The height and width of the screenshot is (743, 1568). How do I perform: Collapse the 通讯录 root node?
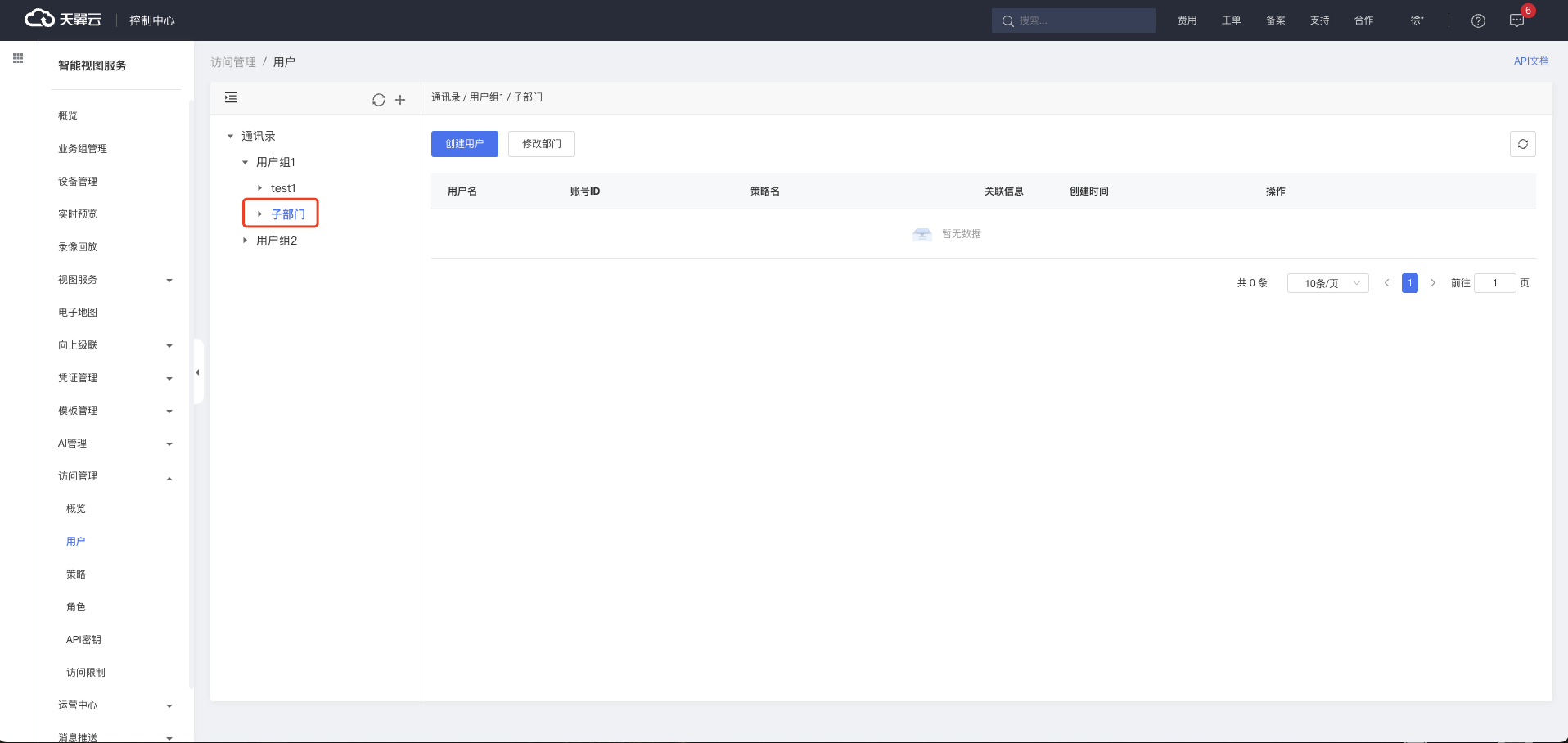[x=230, y=136]
